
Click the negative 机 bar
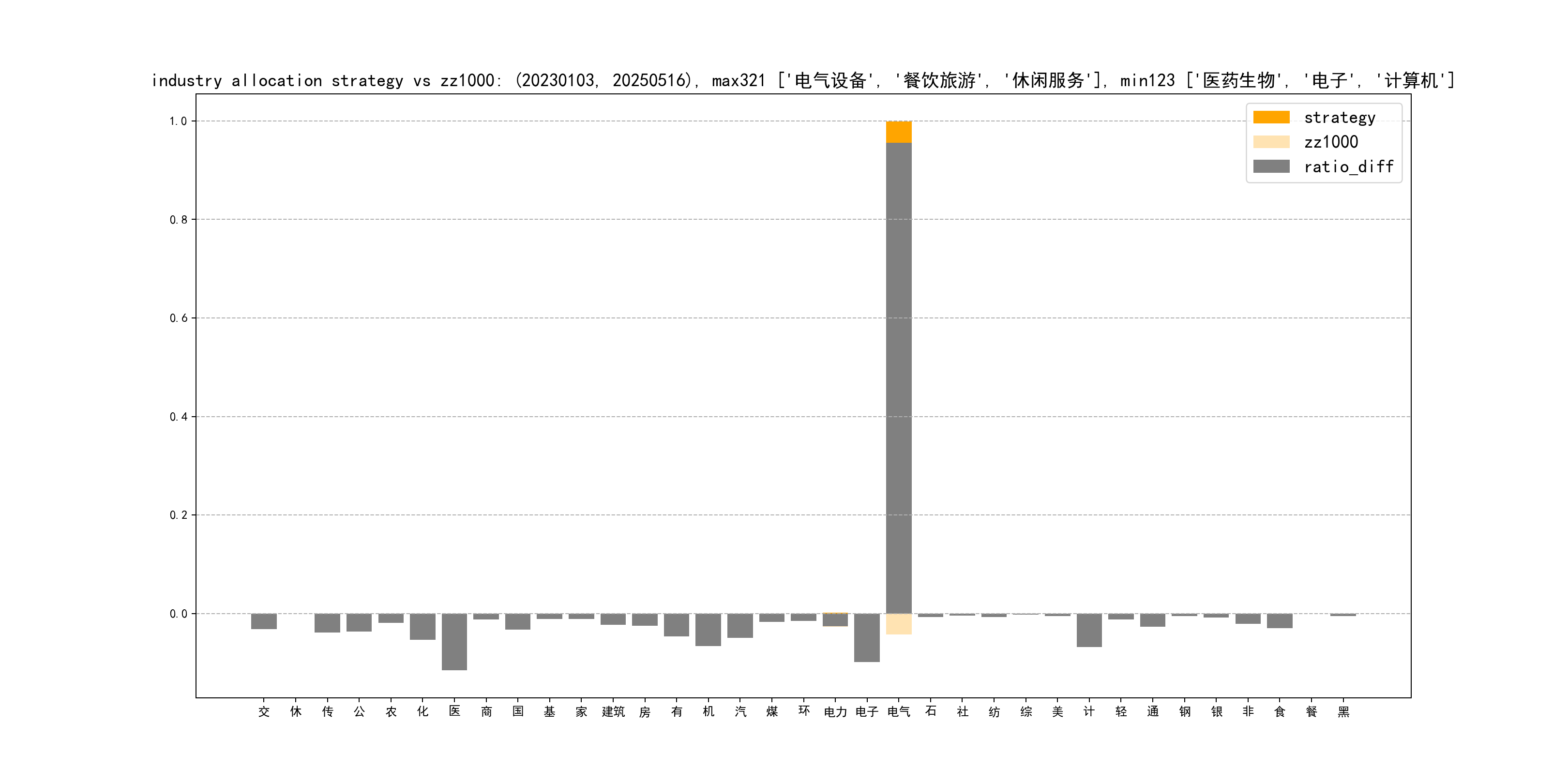708,630
